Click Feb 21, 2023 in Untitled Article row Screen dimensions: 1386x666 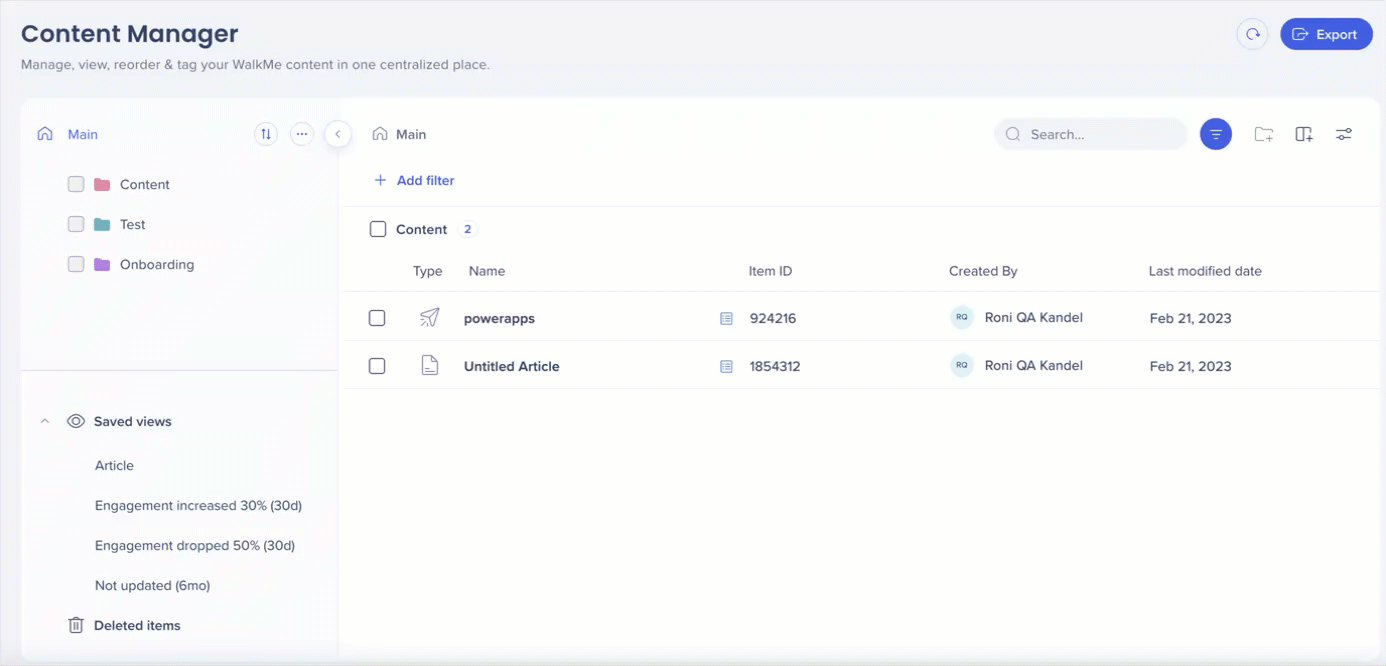[x=1190, y=366]
